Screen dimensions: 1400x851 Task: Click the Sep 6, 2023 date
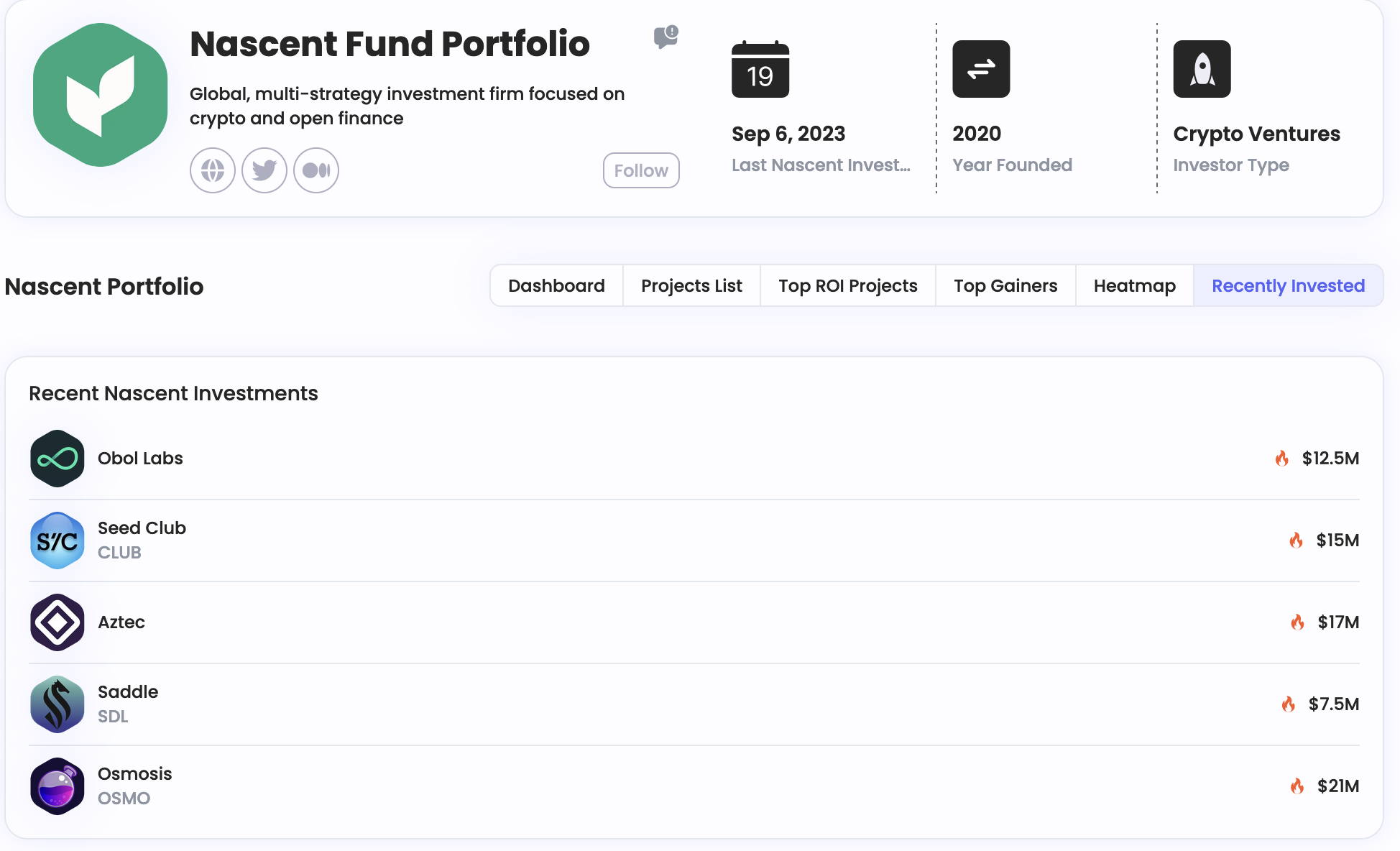click(x=788, y=134)
